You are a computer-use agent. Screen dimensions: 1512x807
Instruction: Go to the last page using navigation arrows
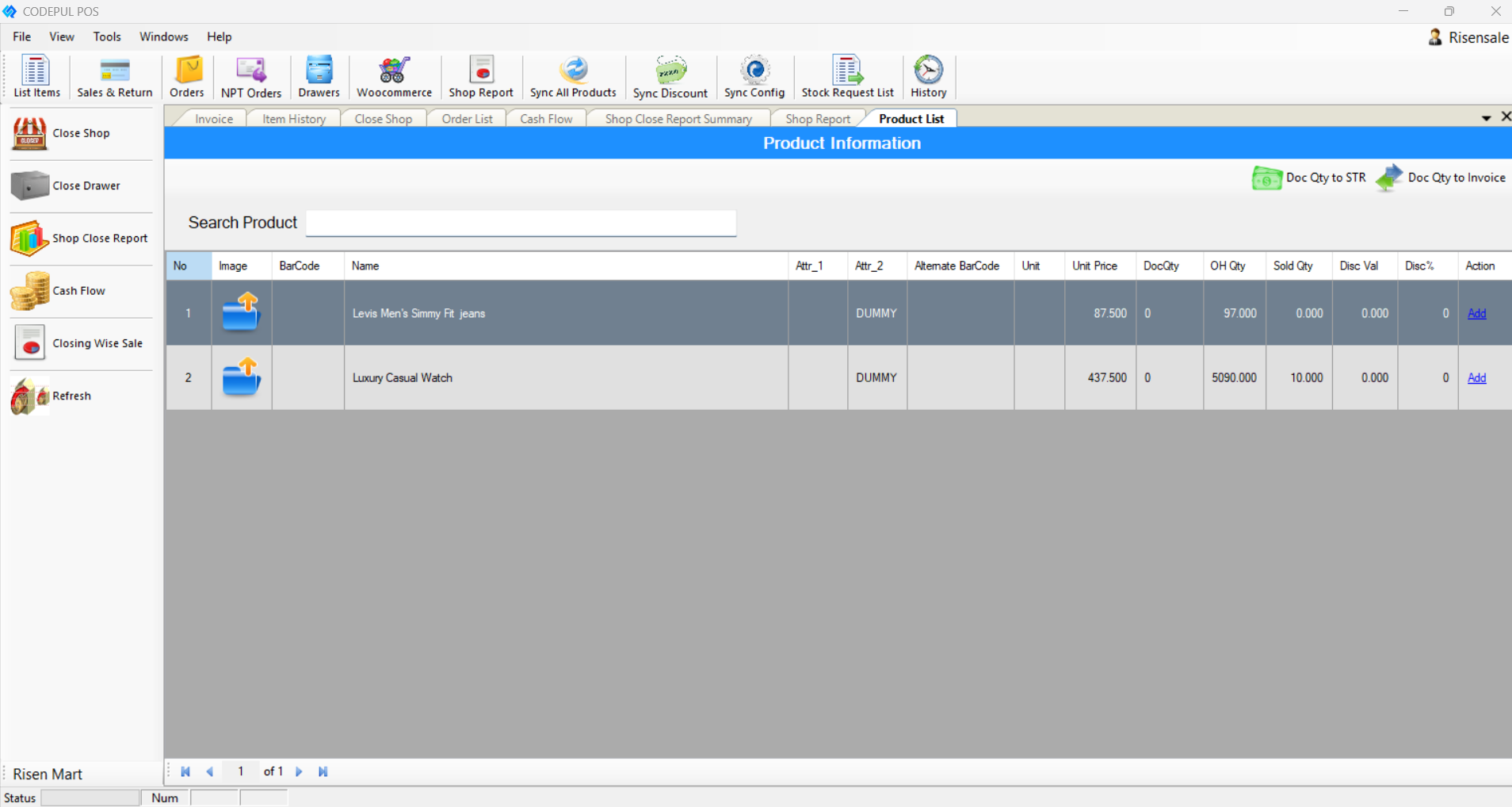pyautogui.click(x=323, y=771)
